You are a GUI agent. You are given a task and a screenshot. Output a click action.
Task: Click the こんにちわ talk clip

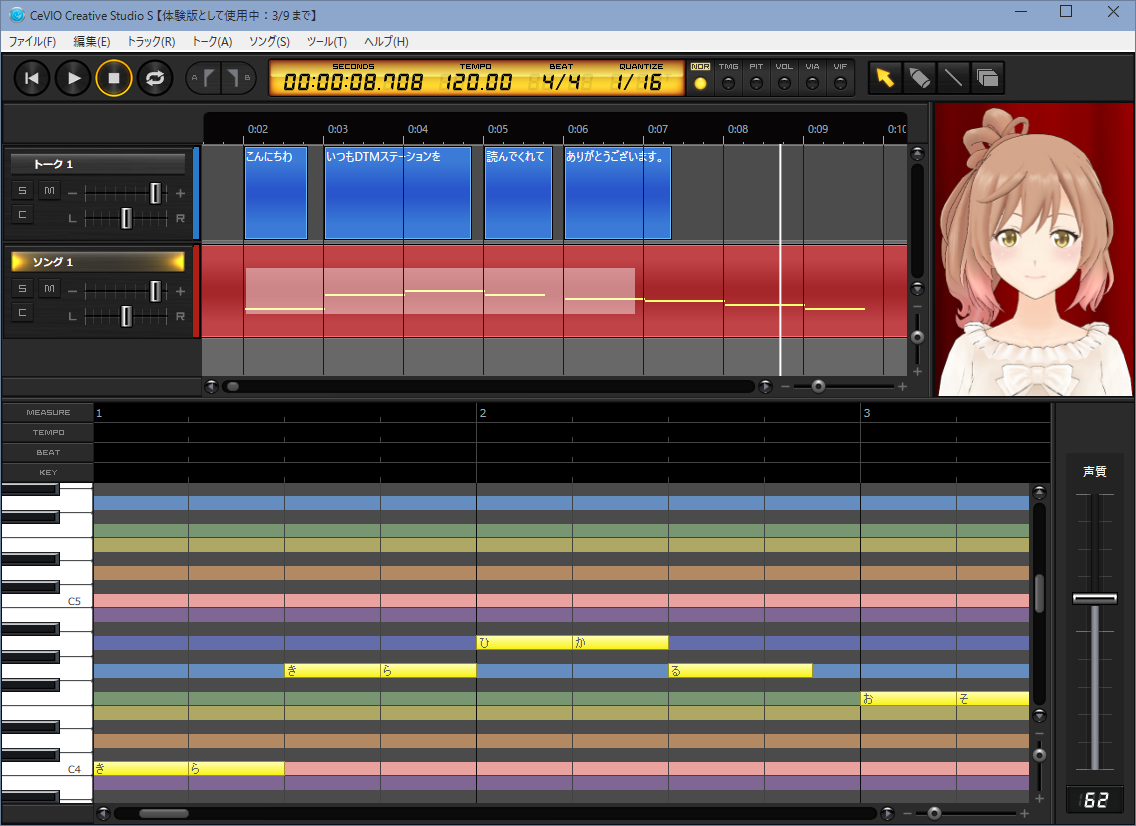coord(275,195)
